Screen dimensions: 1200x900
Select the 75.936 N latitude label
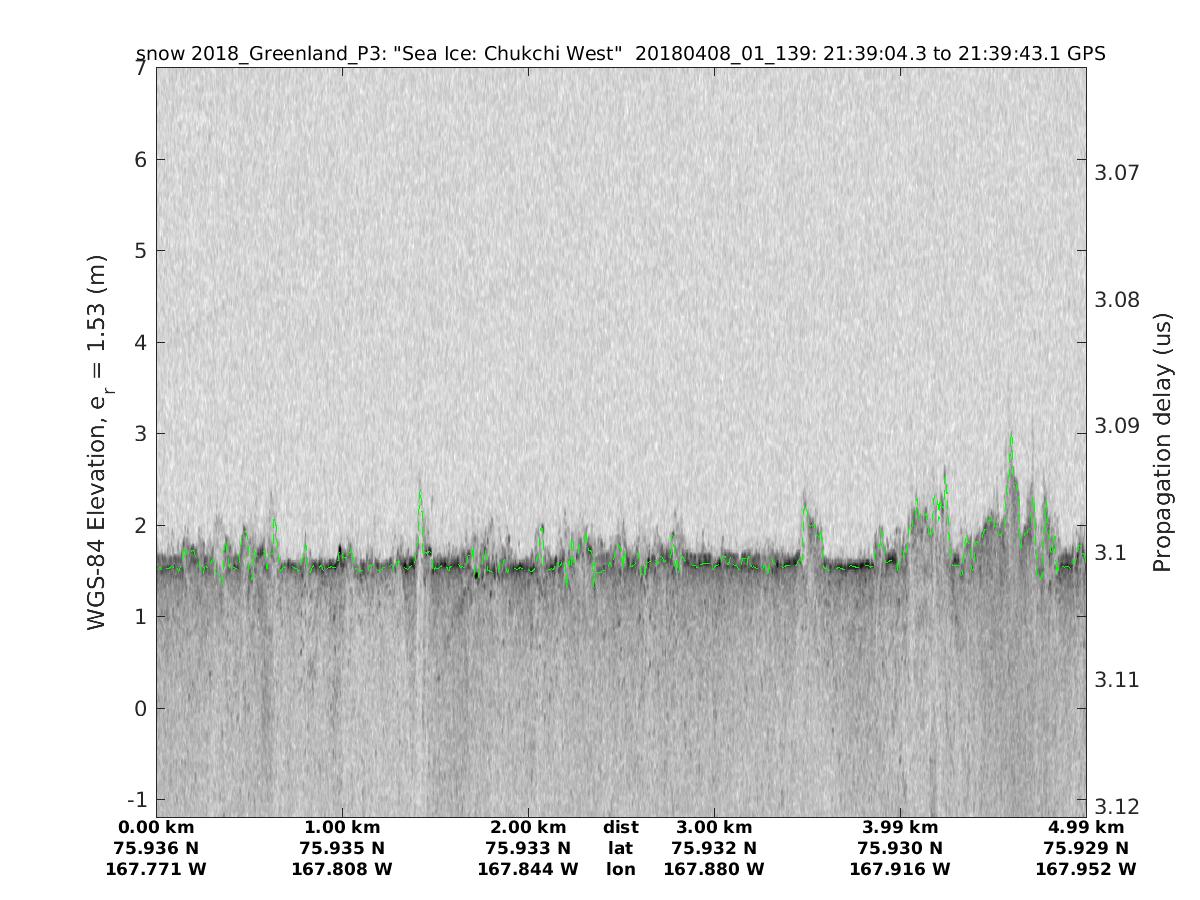(x=156, y=849)
